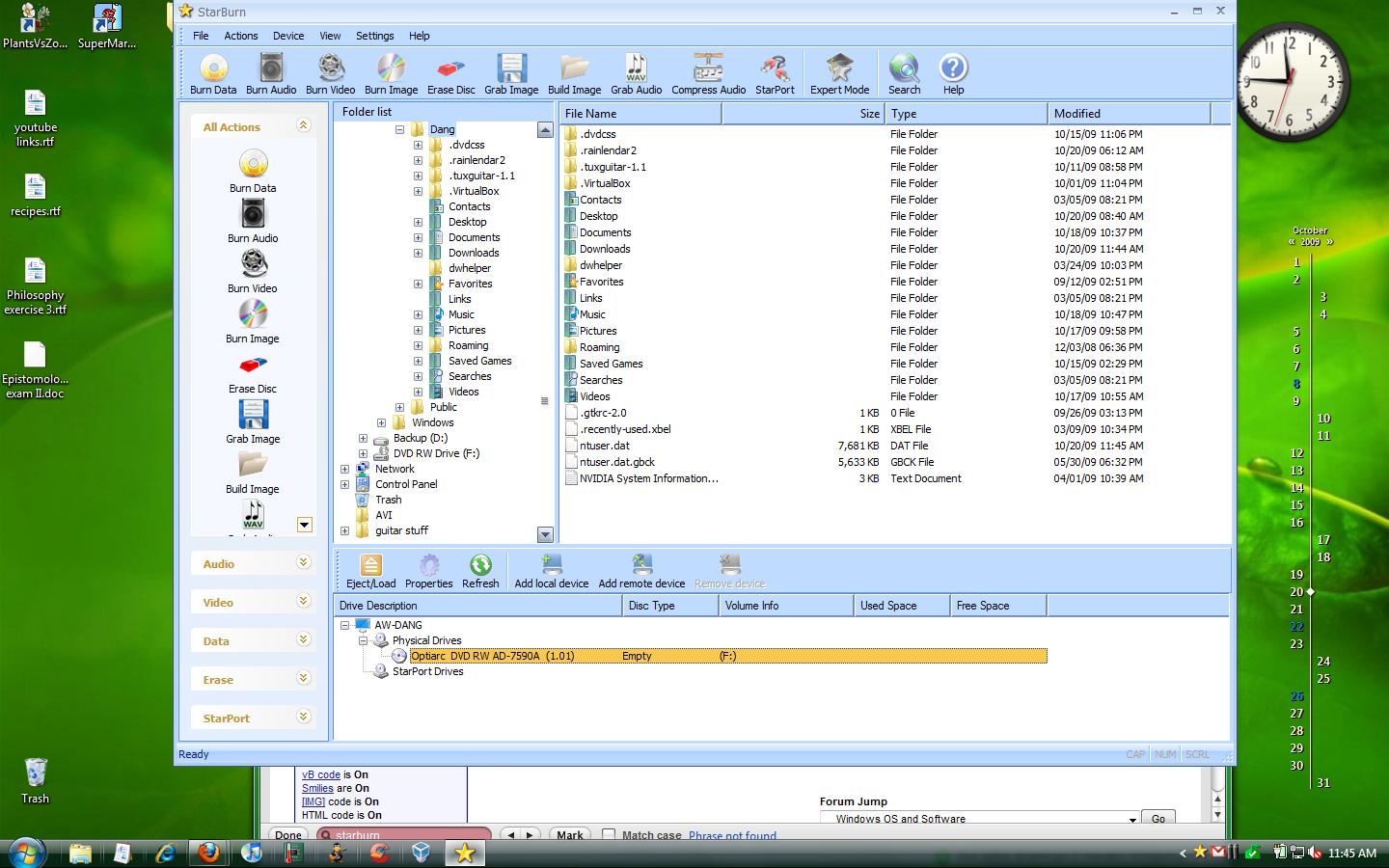Toggle the Match case checkbox in the browser window
This screenshot has width=1389, height=868.
609,835
